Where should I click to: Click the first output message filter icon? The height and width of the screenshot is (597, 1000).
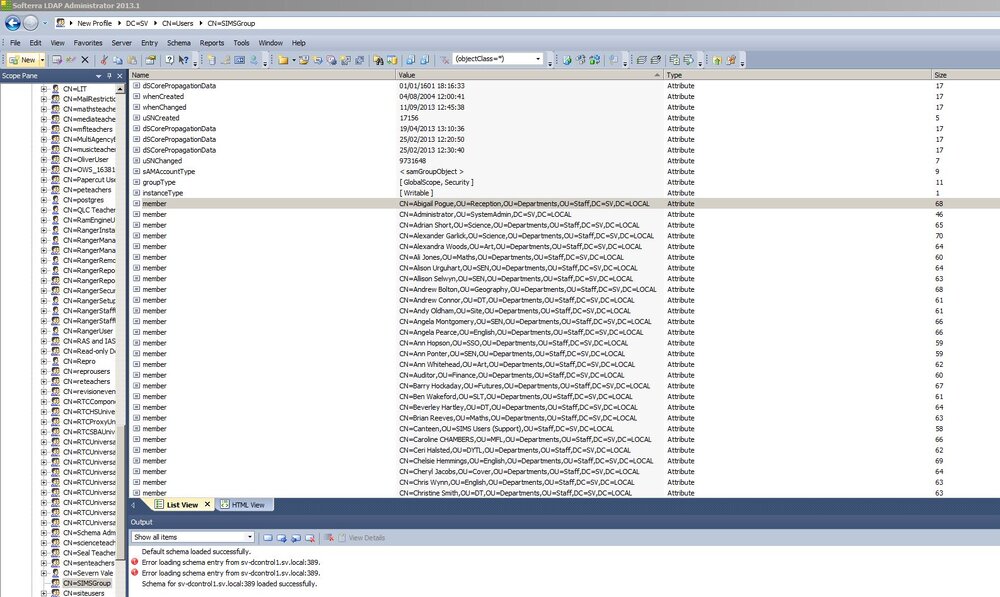(x=267, y=538)
